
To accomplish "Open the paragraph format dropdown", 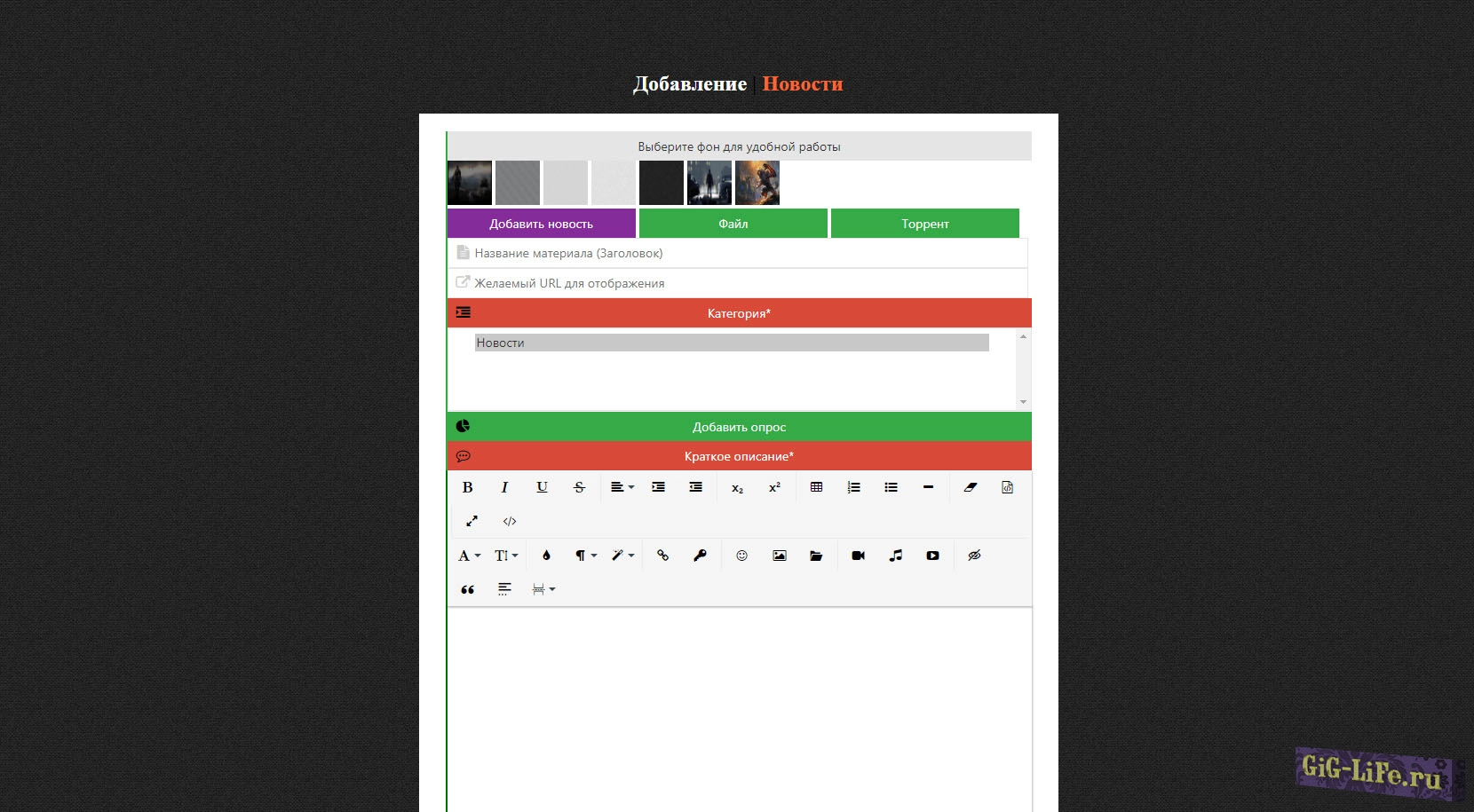I will click(x=585, y=556).
